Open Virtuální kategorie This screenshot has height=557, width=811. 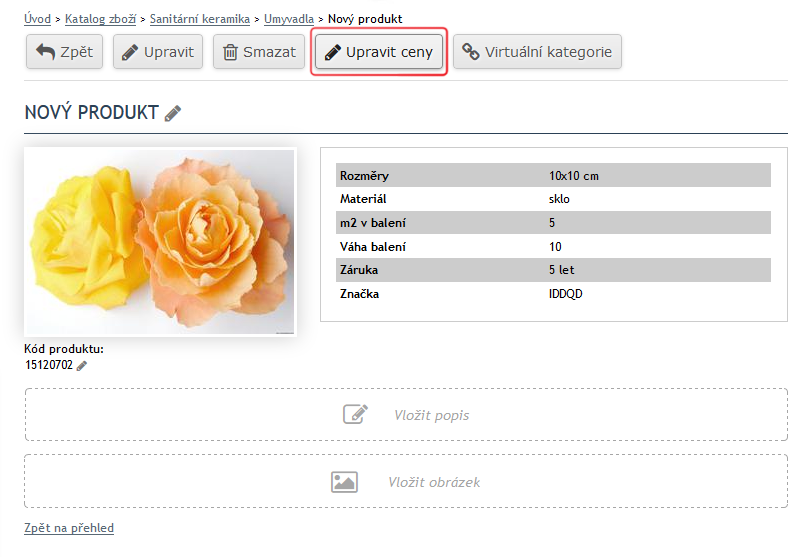pos(537,52)
